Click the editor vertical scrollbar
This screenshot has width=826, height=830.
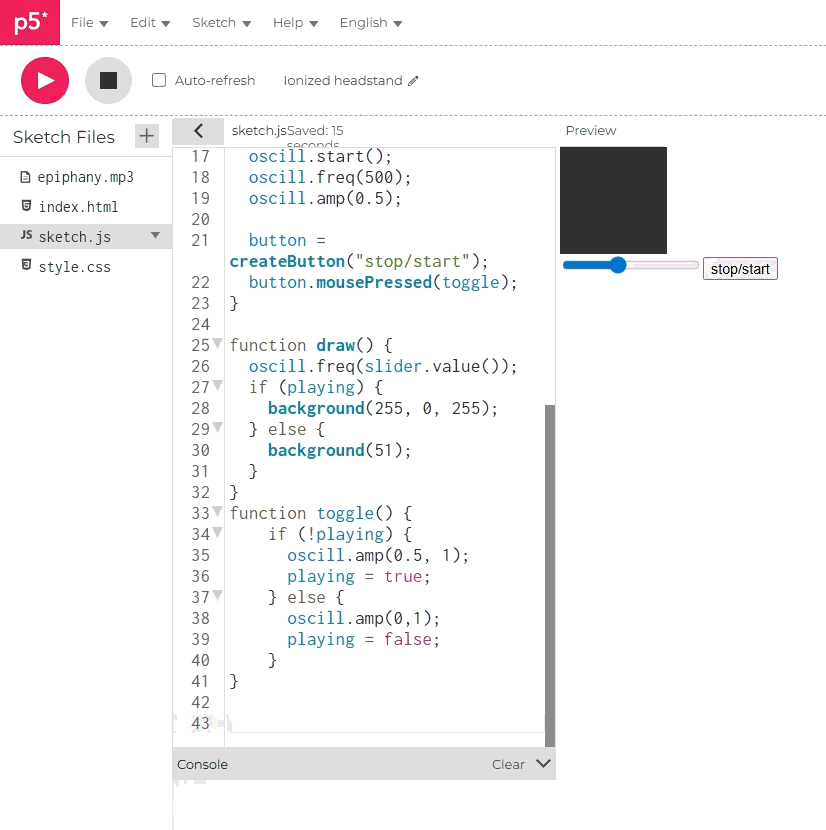coord(550,575)
